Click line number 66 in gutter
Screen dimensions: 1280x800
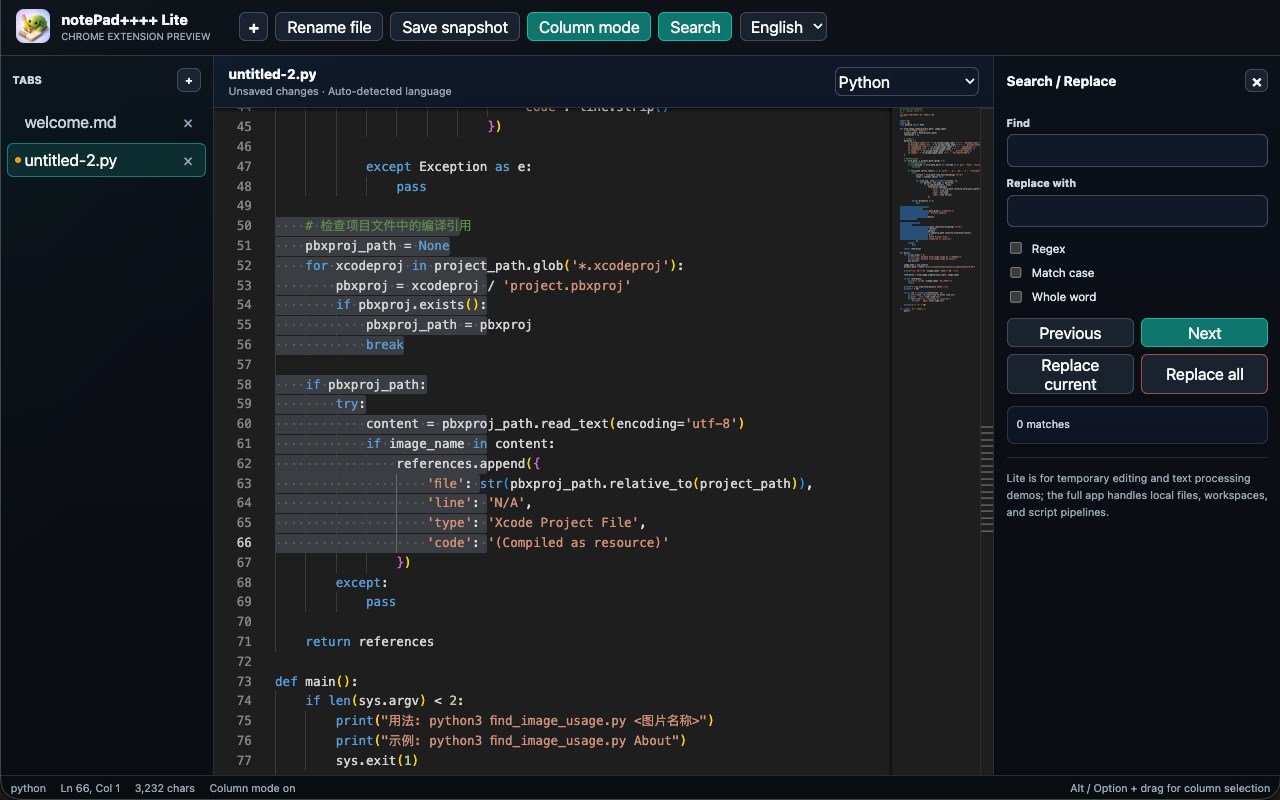(244, 543)
